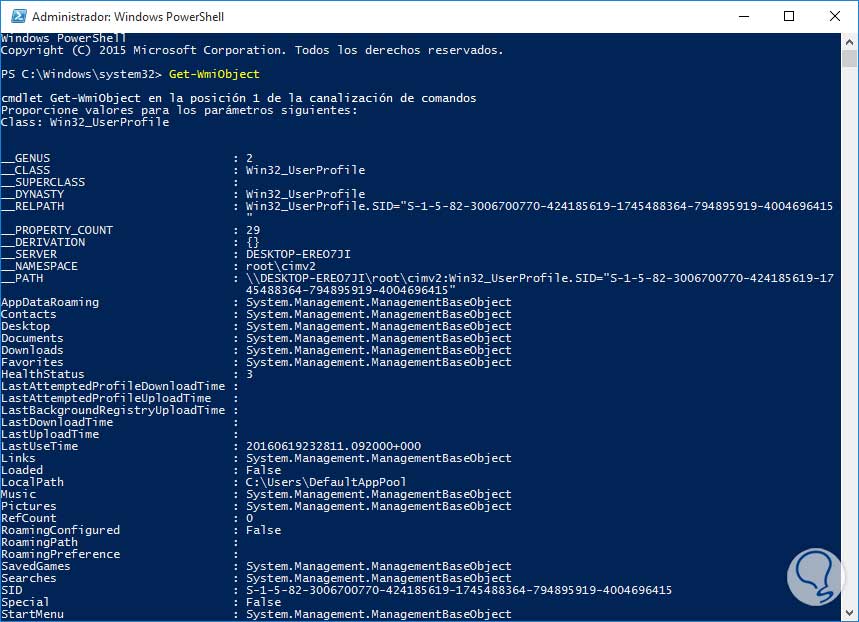Click the RoamingConfigured False value
Viewport: 859px width, 622px height.
pos(263,530)
